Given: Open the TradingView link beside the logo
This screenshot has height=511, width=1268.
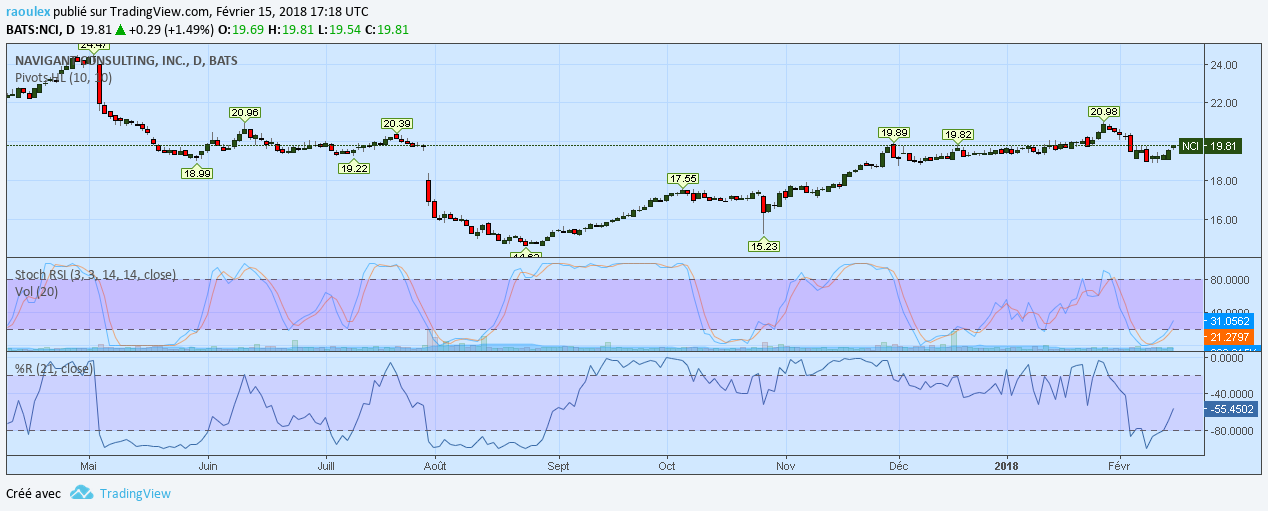Looking at the screenshot, I should click(x=135, y=493).
